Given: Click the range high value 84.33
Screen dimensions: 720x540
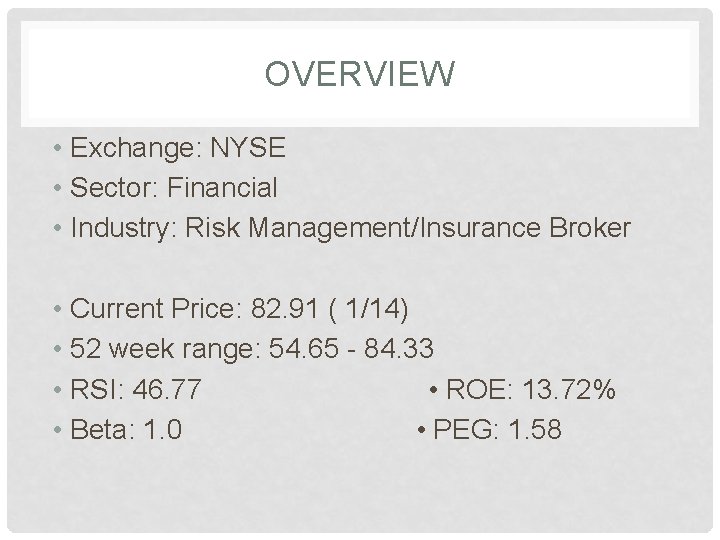Looking at the screenshot, I should [400, 349].
